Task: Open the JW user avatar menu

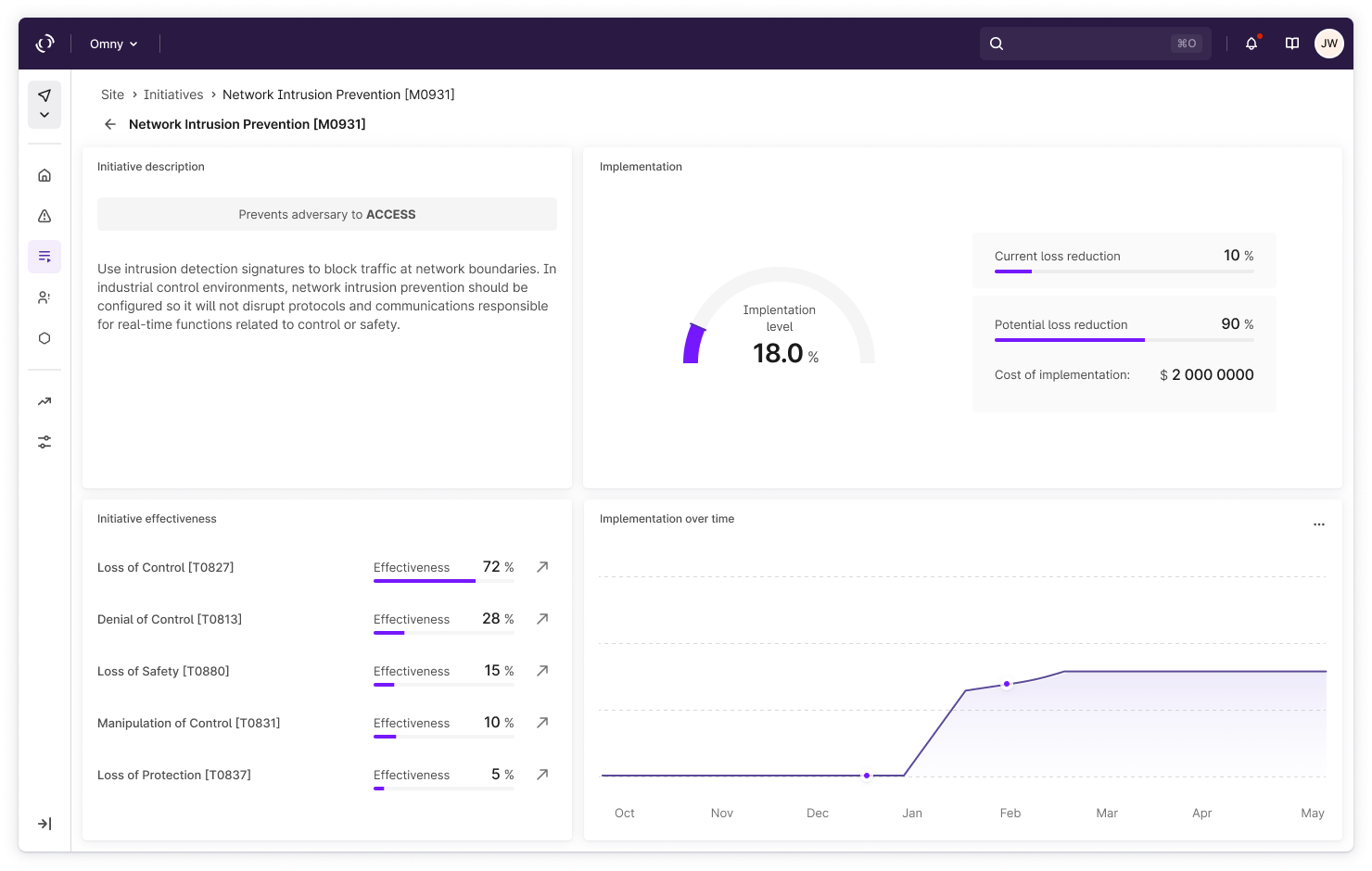Action: pos(1329,44)
